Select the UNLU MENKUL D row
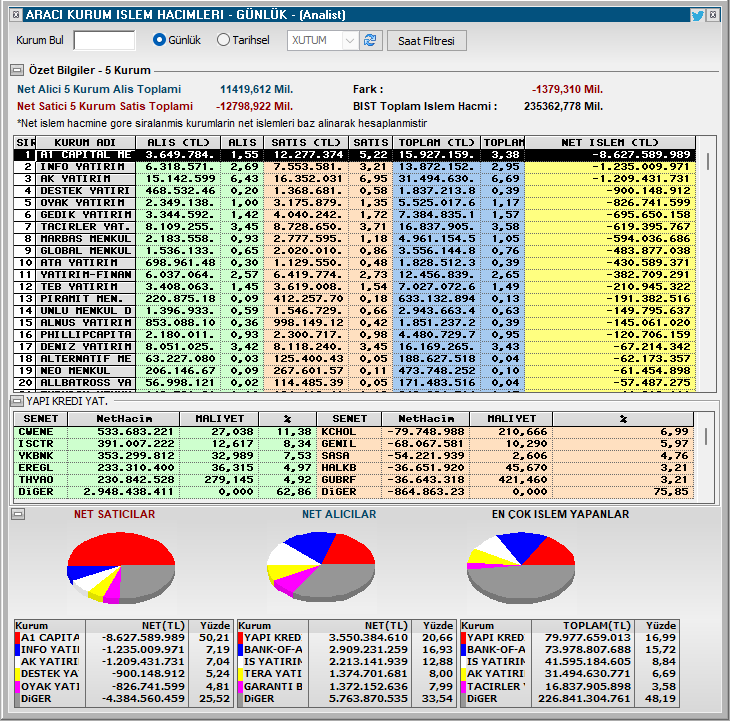Viewport: 730px width, 721px height. [x=355, y=311]
